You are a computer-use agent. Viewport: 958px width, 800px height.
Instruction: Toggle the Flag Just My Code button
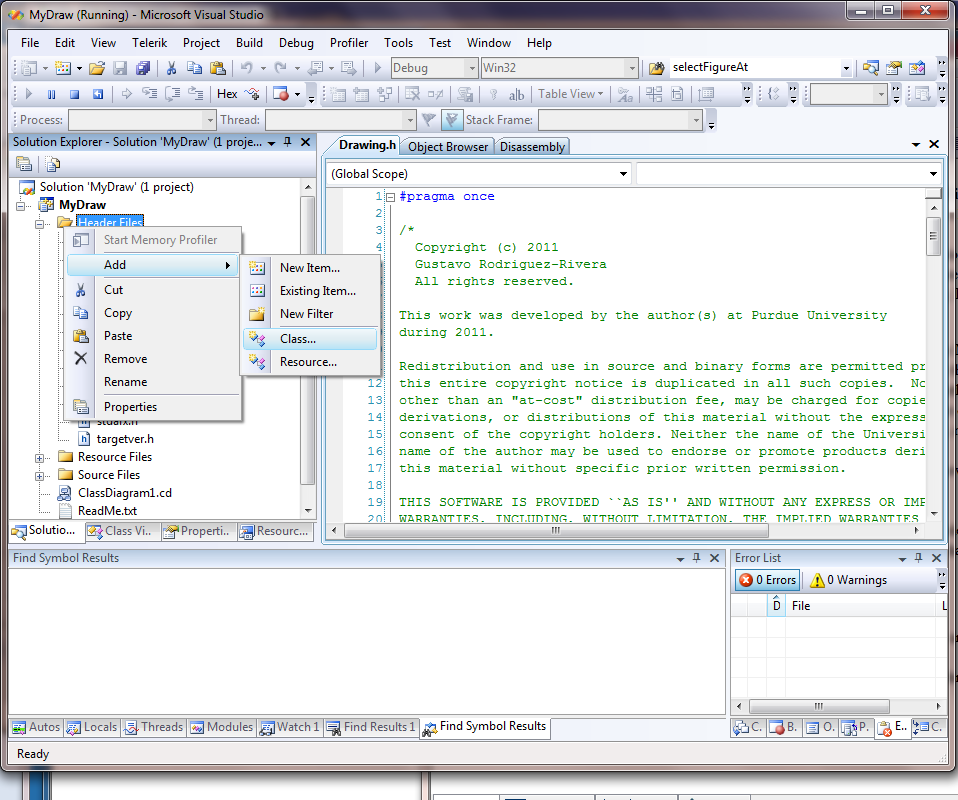click(x=452, y=120)
